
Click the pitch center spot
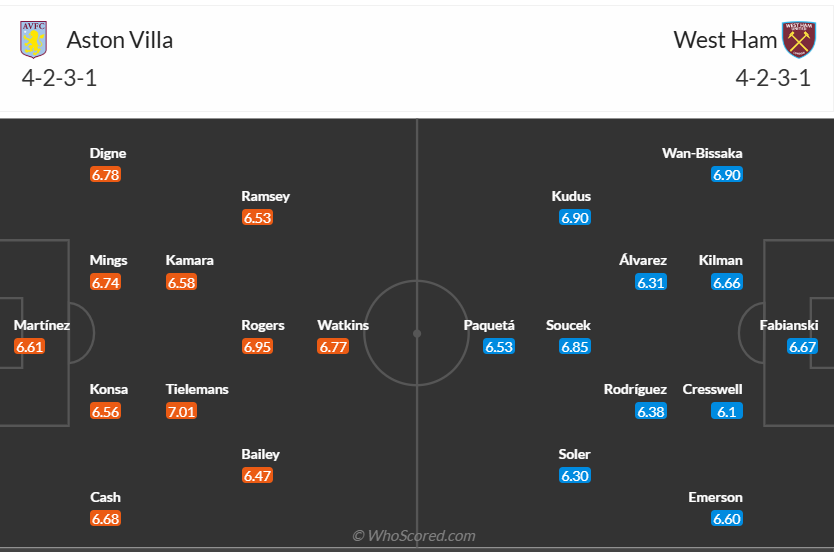417,333
